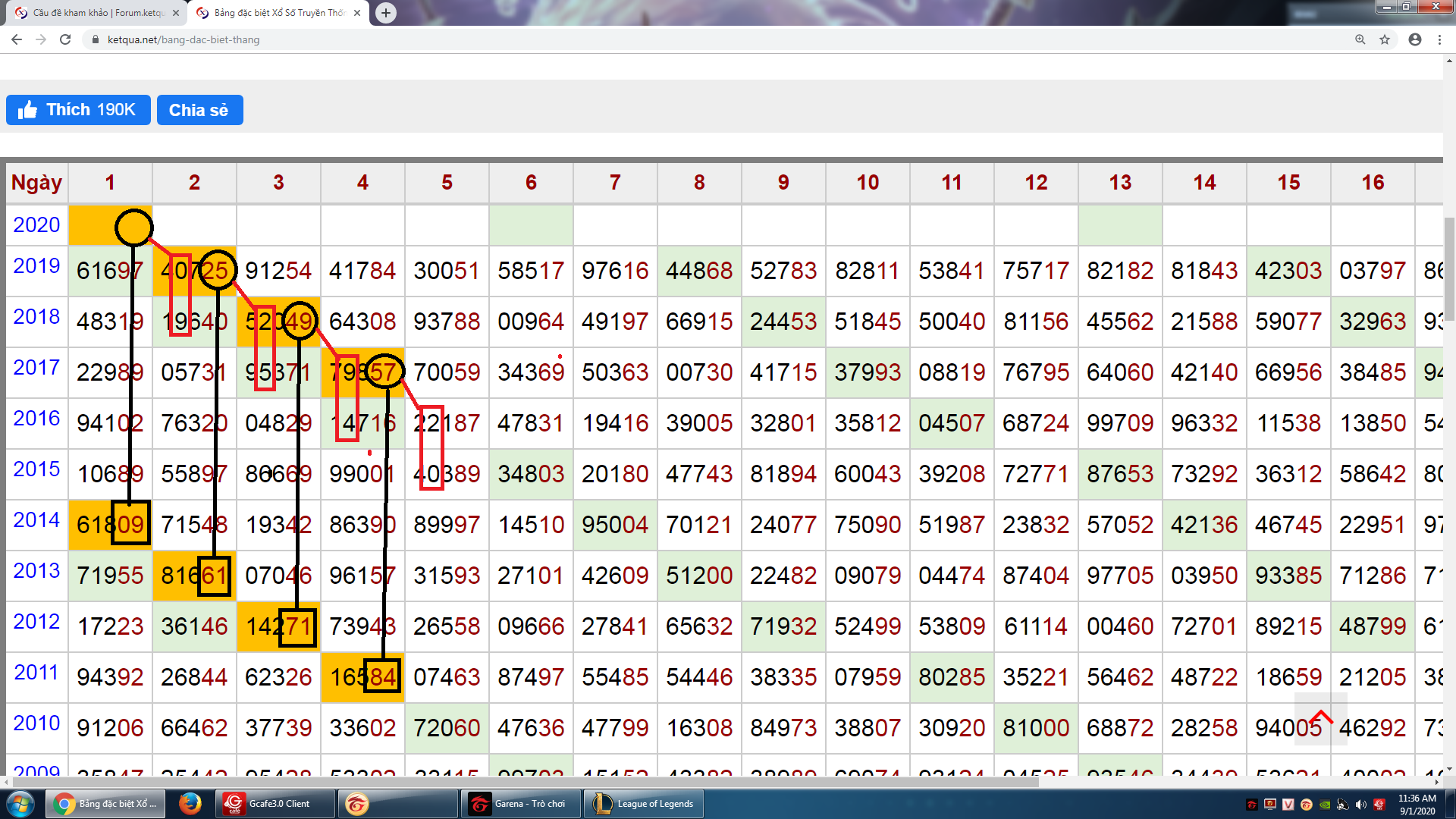The image size is (1456, 819).
Task: Click the scroll-to-top red arrow button
Action: tap(1320, 718)
